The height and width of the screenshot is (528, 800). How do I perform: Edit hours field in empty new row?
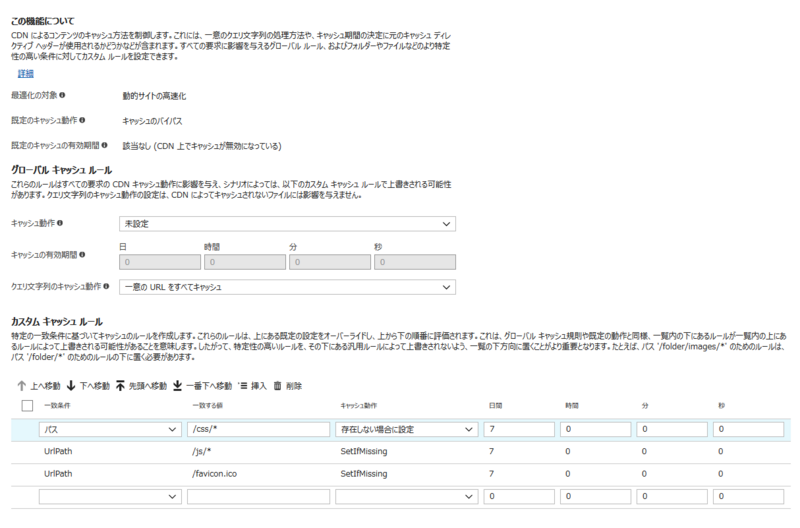click(x=595, y=496)
